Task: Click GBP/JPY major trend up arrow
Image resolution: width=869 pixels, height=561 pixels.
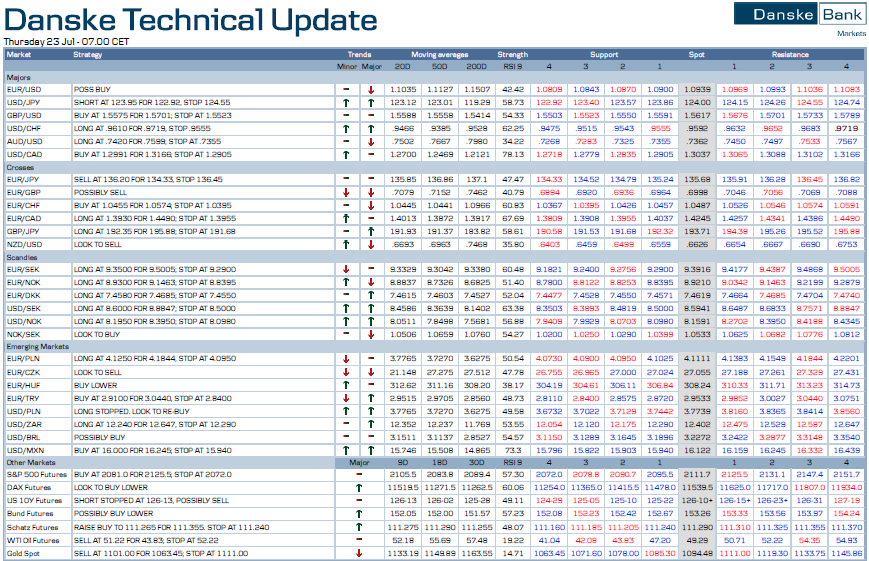Action: (x=371, y=230)
